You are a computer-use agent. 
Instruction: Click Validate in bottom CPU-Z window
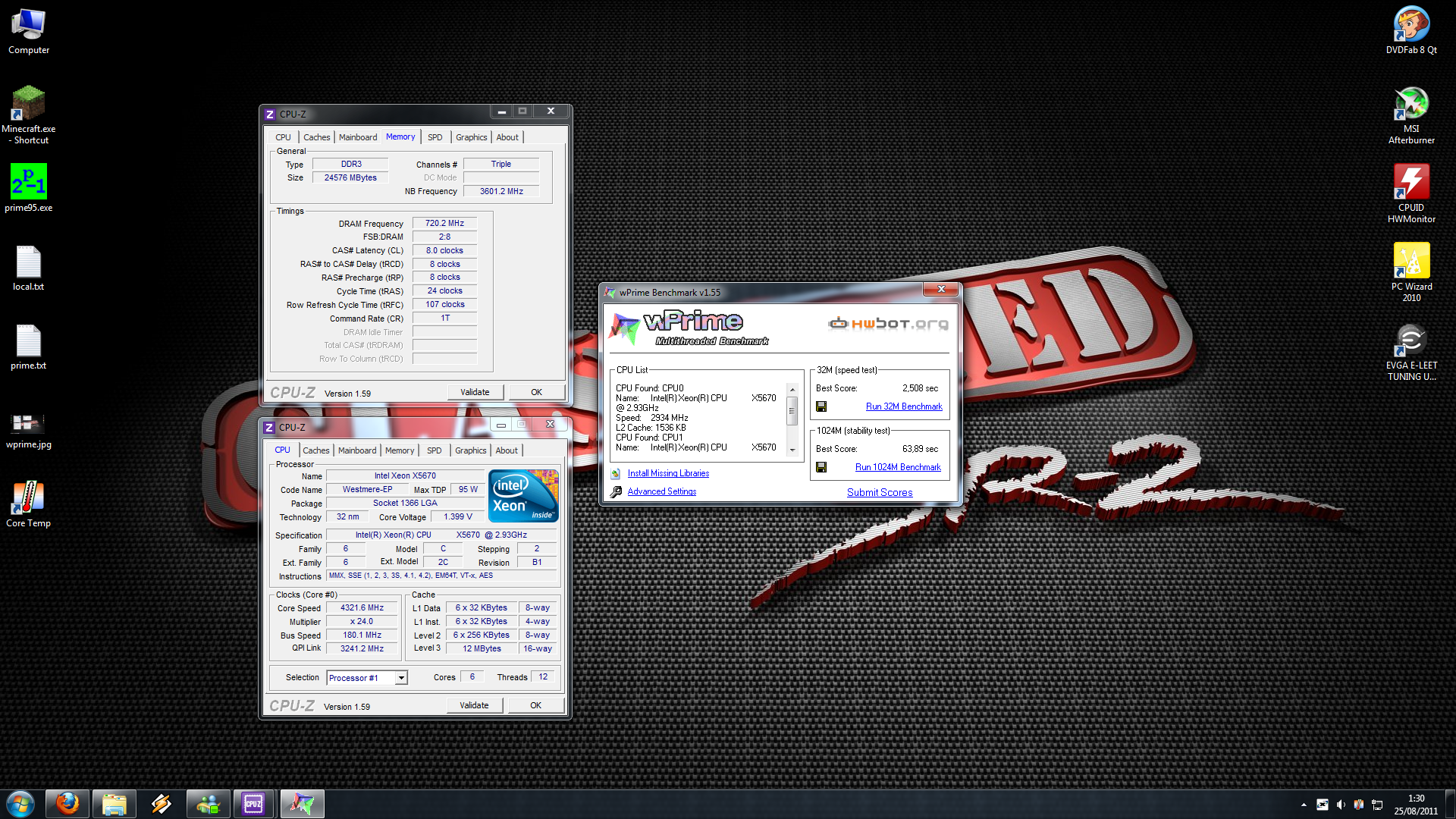pyautogui.click(x=474, y=705)
